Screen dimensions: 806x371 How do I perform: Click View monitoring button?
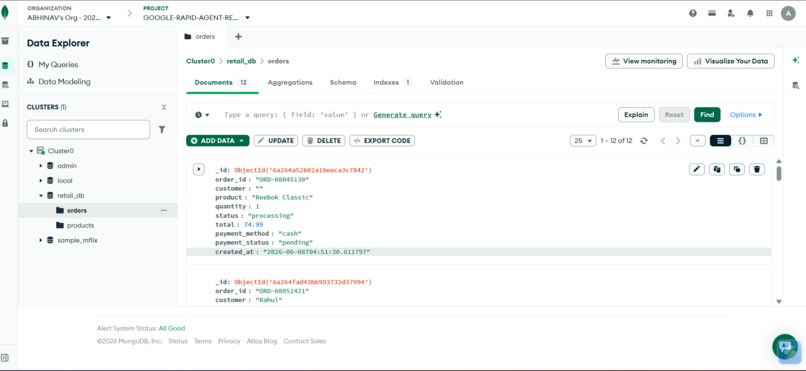[644, 61]
